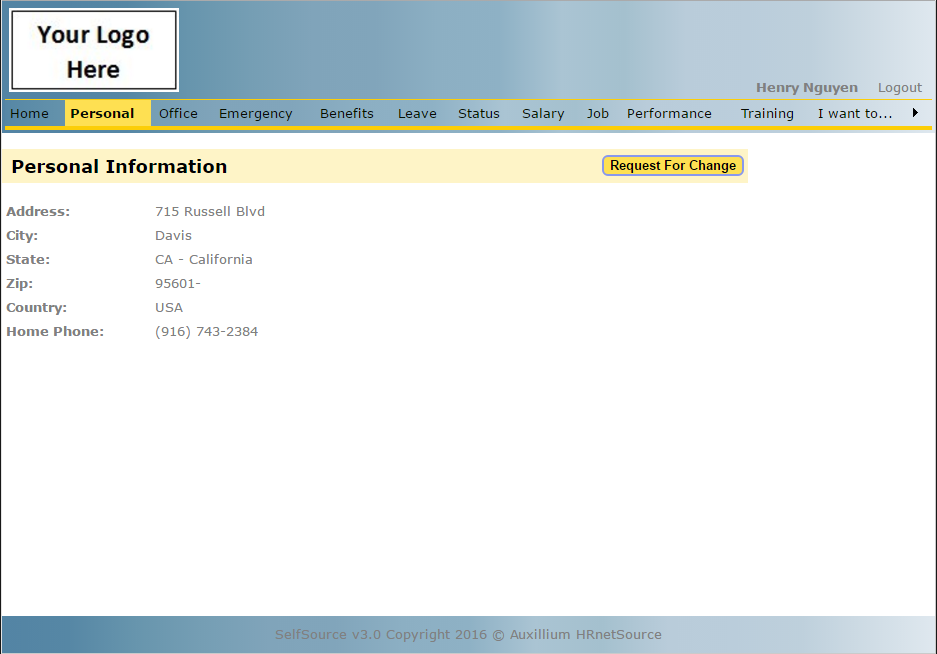This screenshot has height=654, width=937.
Task: Click the state value CA - California
Action: pyautogui.click(x=204, y=259)
